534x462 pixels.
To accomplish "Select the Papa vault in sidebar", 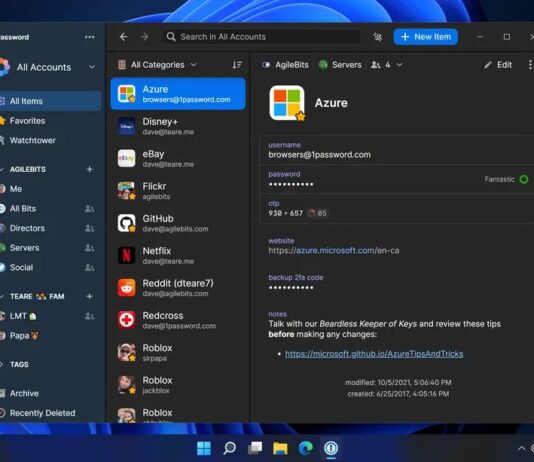I will (x=50, y=336).
